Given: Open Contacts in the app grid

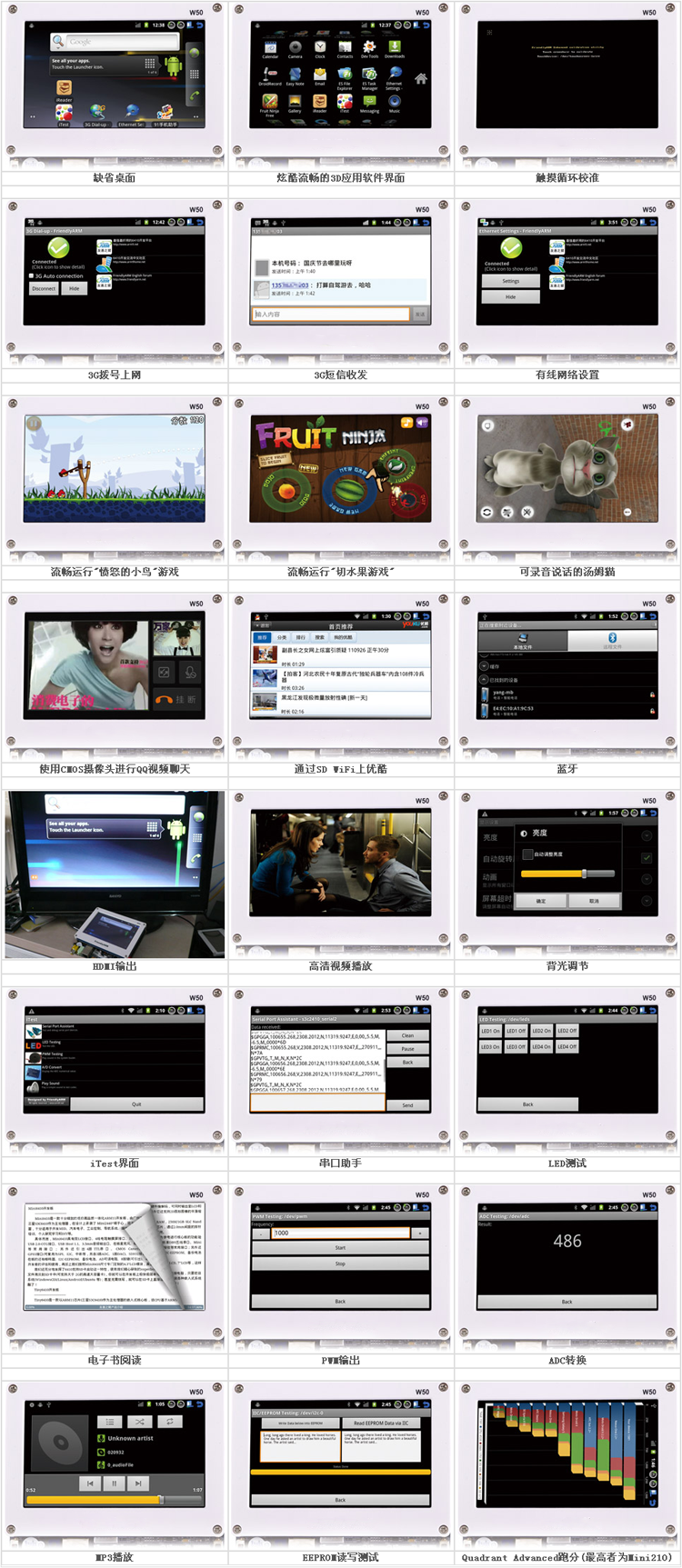Looking at the screenshot, I should tap(345, 48).
